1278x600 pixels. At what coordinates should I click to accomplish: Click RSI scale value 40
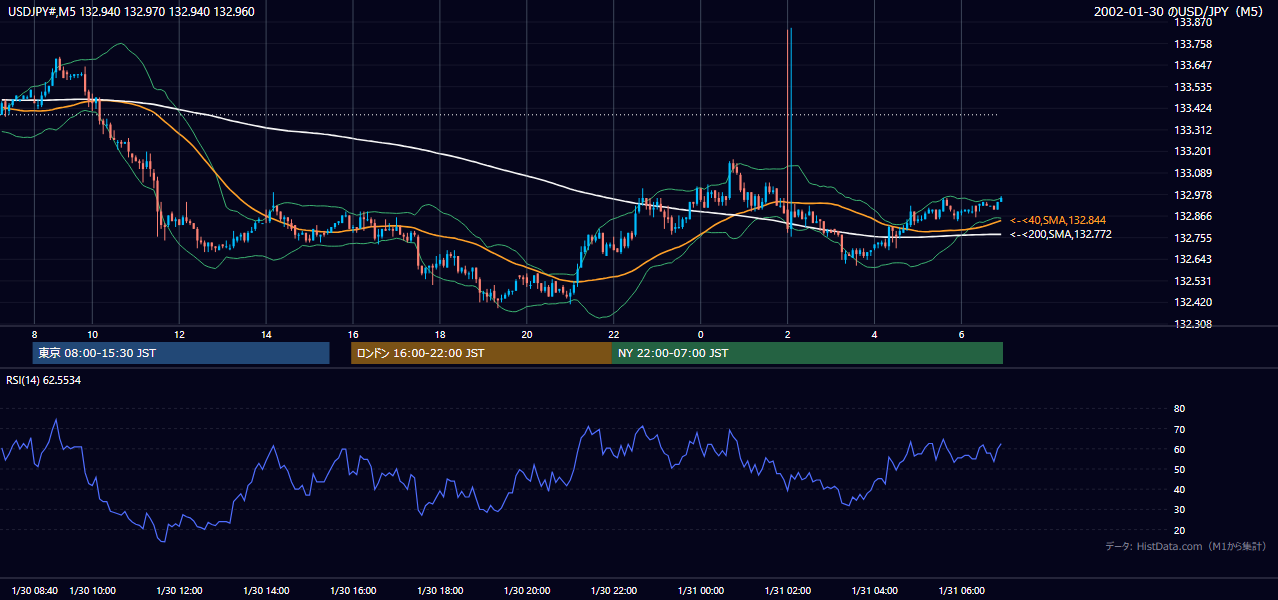[x=1179, y=490]
